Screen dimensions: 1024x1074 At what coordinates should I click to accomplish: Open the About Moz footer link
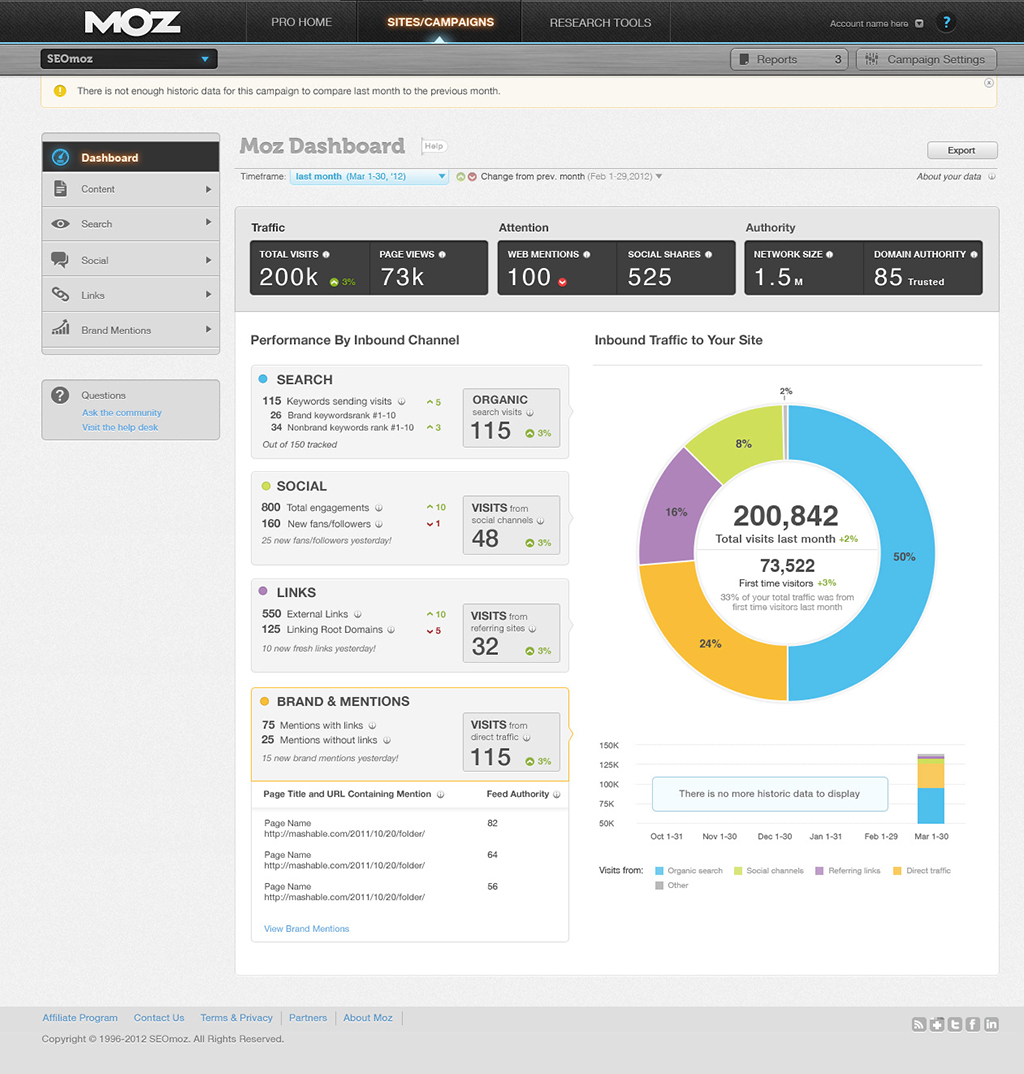[368, 1018]
